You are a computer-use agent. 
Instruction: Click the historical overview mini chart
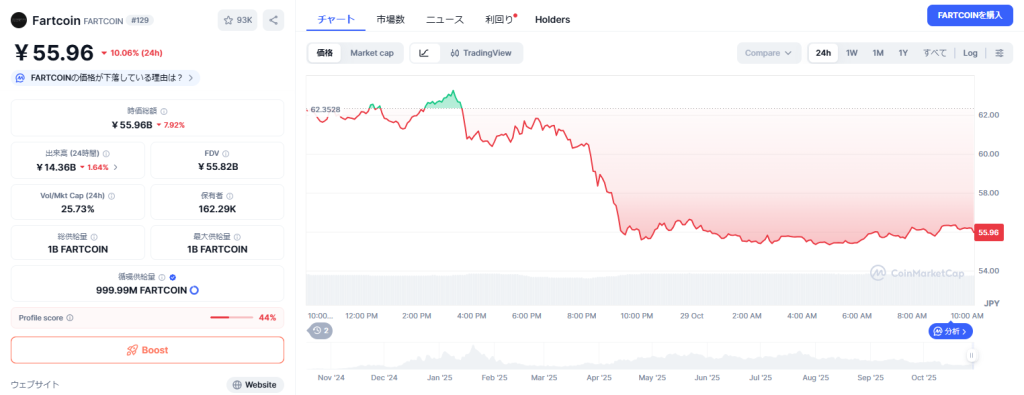click(x=640, y=356)
